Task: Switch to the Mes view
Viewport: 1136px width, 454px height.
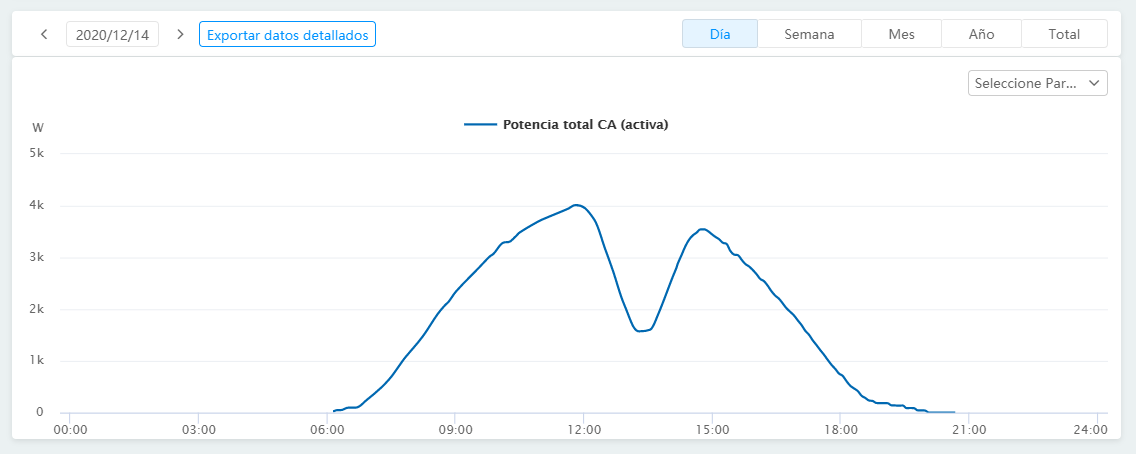Action: [x=901, y=34]
